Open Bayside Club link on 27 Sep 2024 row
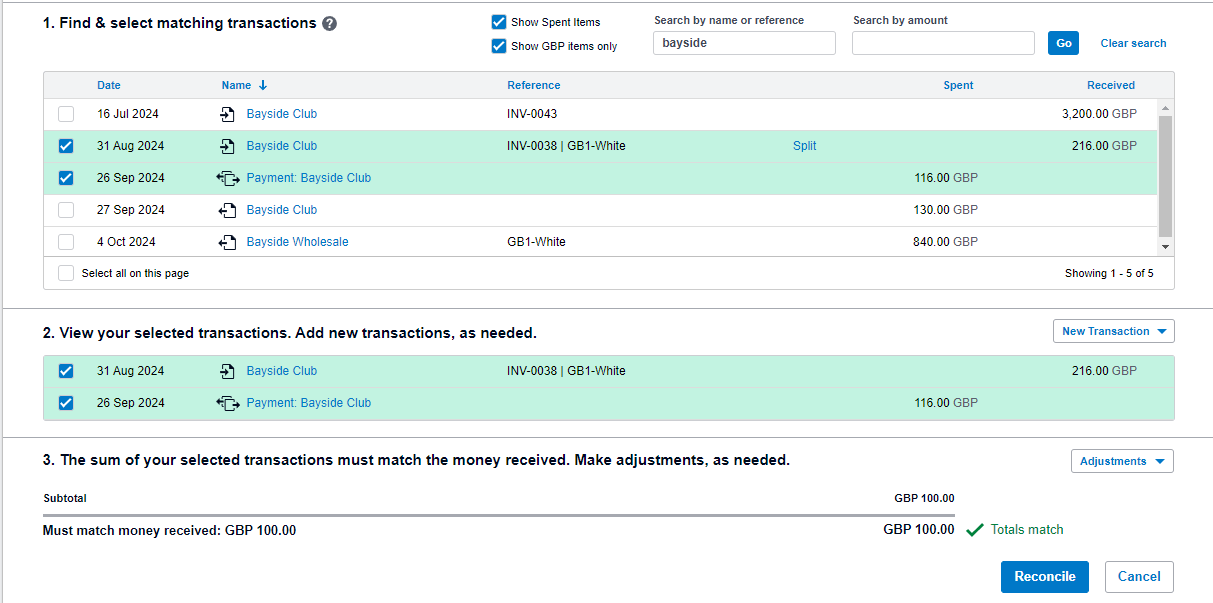The height and width of the screenshot is (603, 1213). 282,210
